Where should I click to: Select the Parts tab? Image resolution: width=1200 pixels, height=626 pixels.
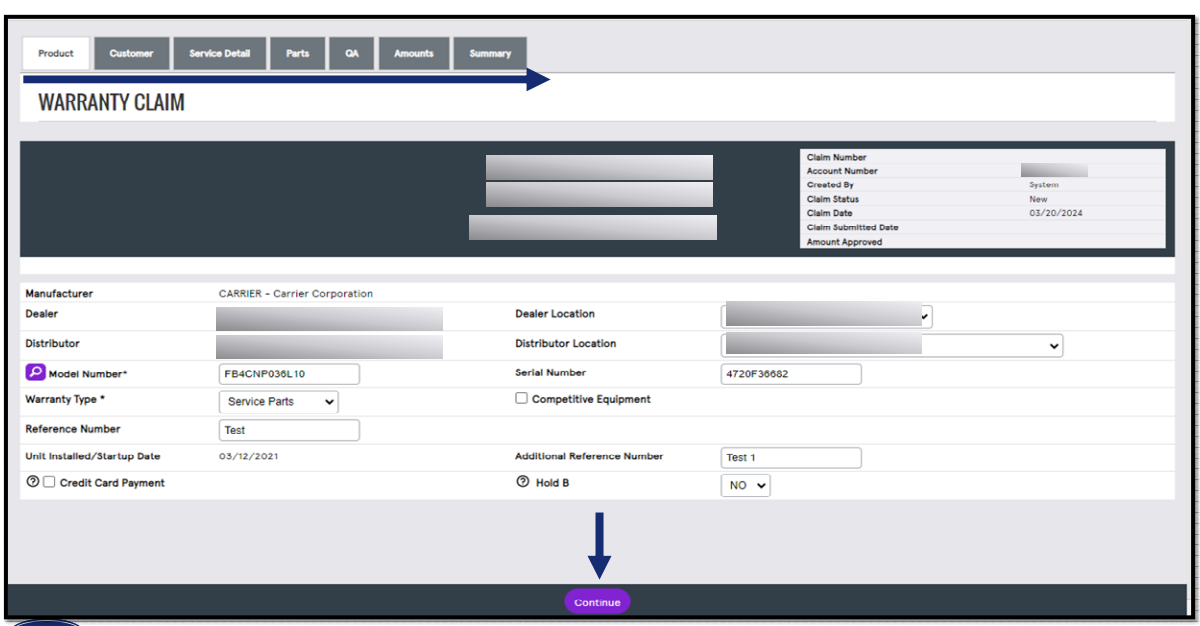(297, 52)
